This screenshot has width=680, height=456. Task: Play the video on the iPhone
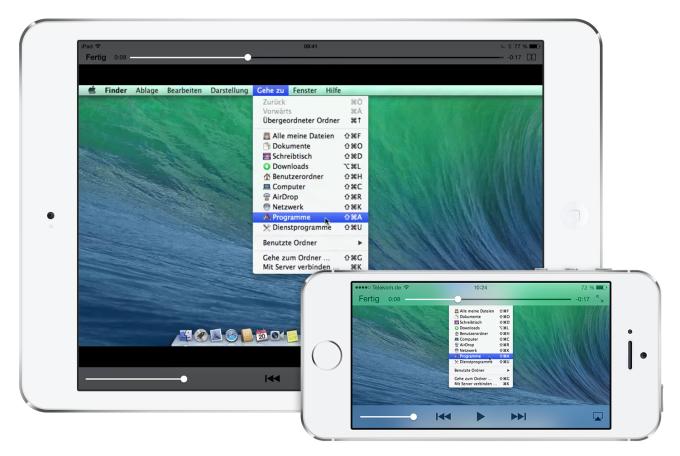click(481, 417)
